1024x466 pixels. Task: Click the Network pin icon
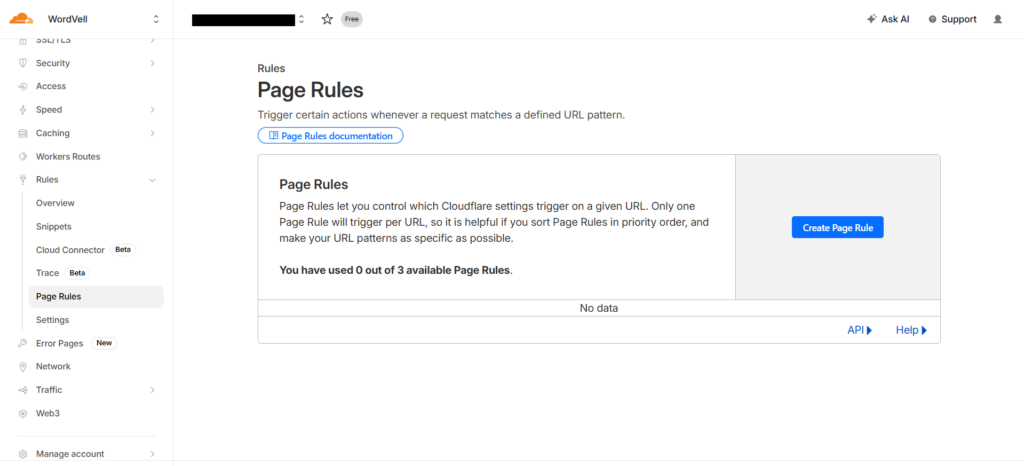tap(23, 366)
